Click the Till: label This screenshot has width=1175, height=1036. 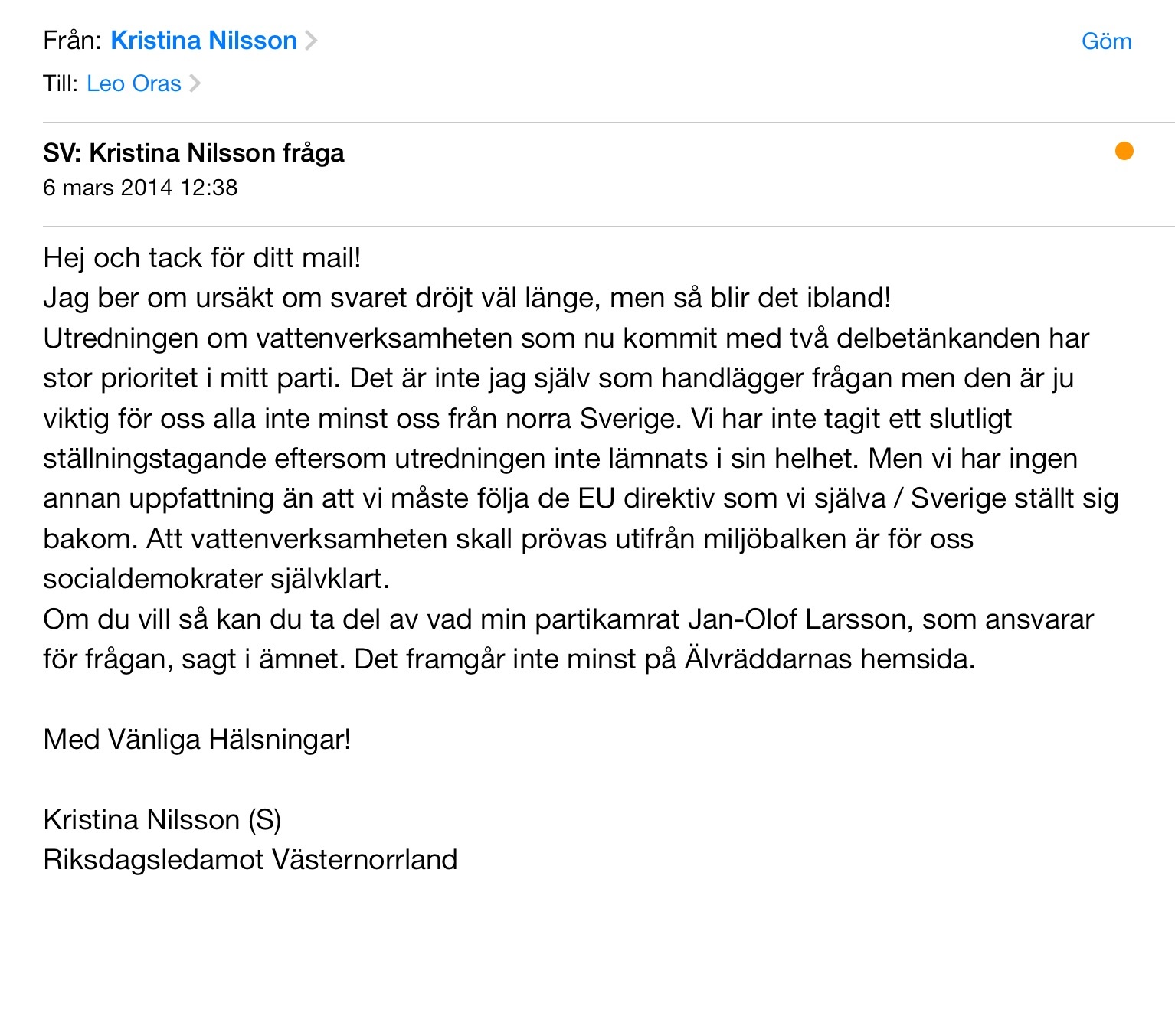click(x=61, y=83)
